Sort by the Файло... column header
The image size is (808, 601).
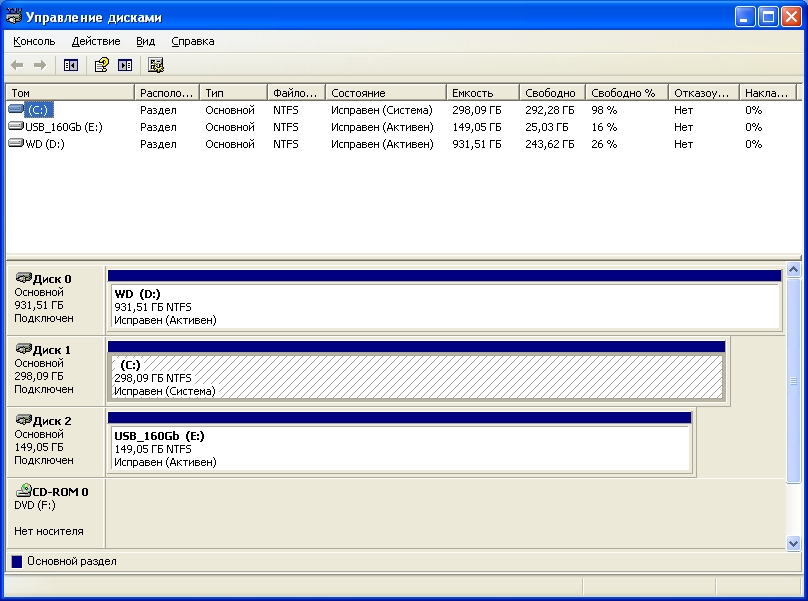(296, 93)
